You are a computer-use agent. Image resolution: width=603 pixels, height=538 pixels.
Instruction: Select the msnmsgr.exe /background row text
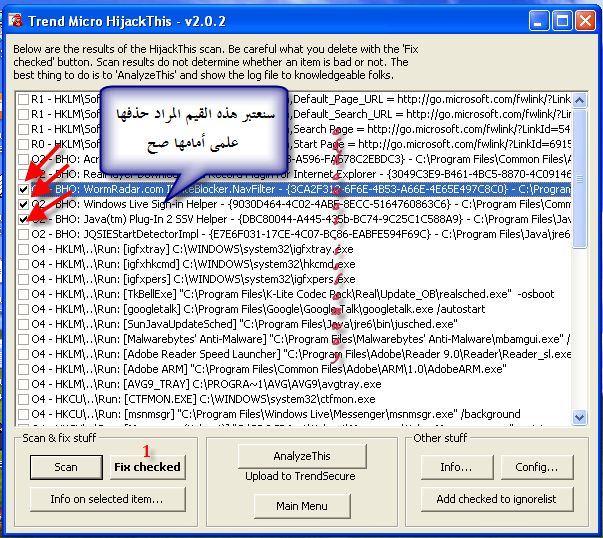tap(276, 414)
